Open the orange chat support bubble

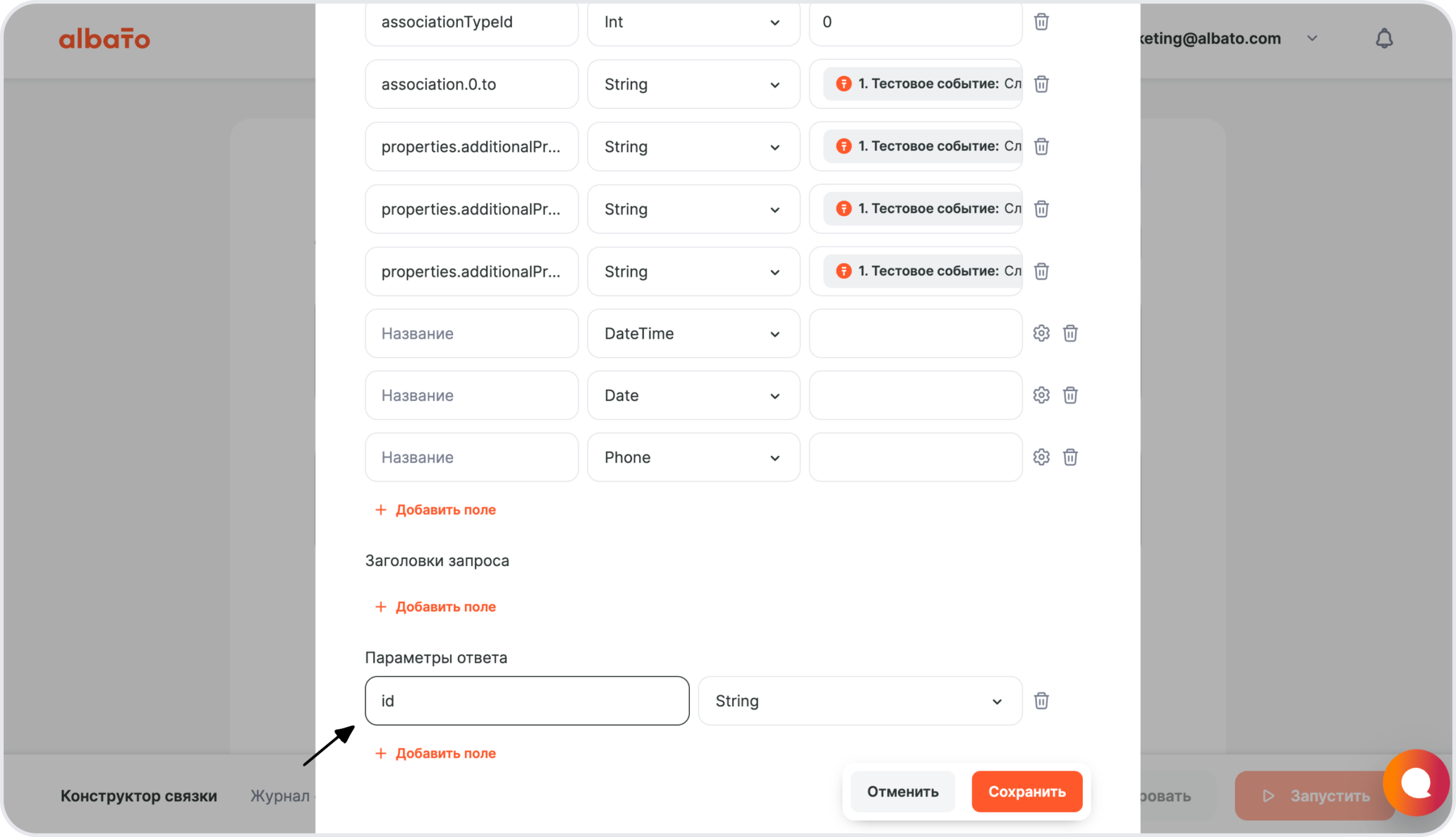[x=1415, y=782]
